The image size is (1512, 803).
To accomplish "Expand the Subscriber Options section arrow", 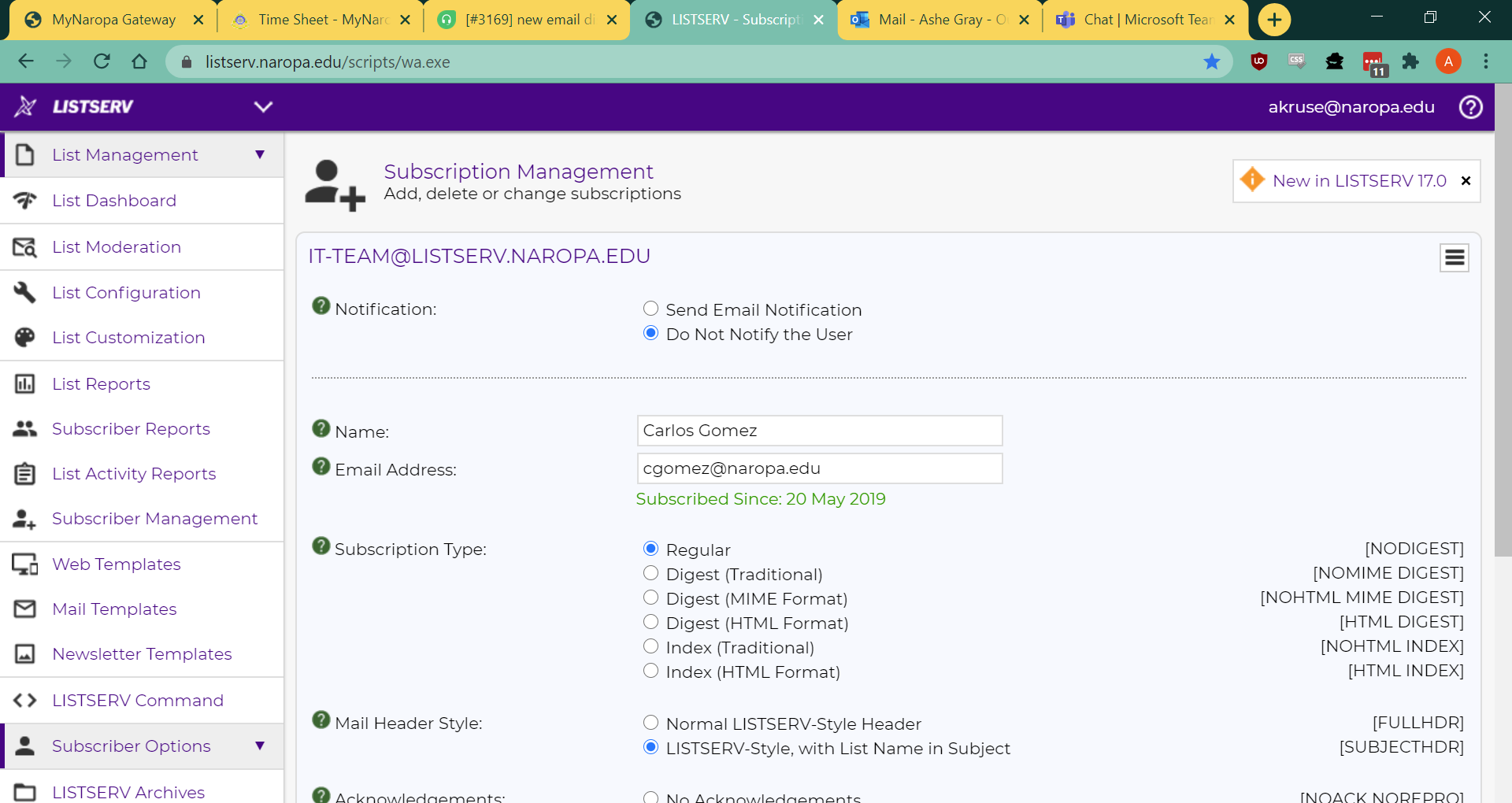I will click(260, 746).
